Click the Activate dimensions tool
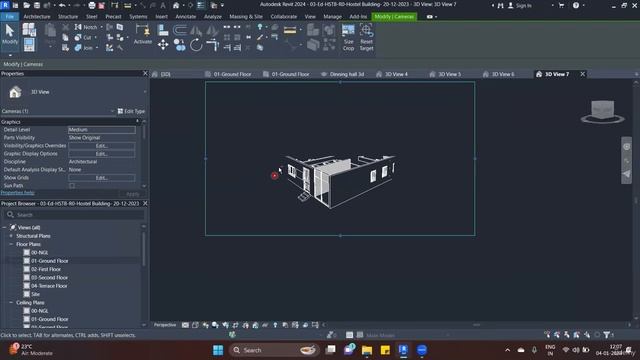 [x=142, y=34]
